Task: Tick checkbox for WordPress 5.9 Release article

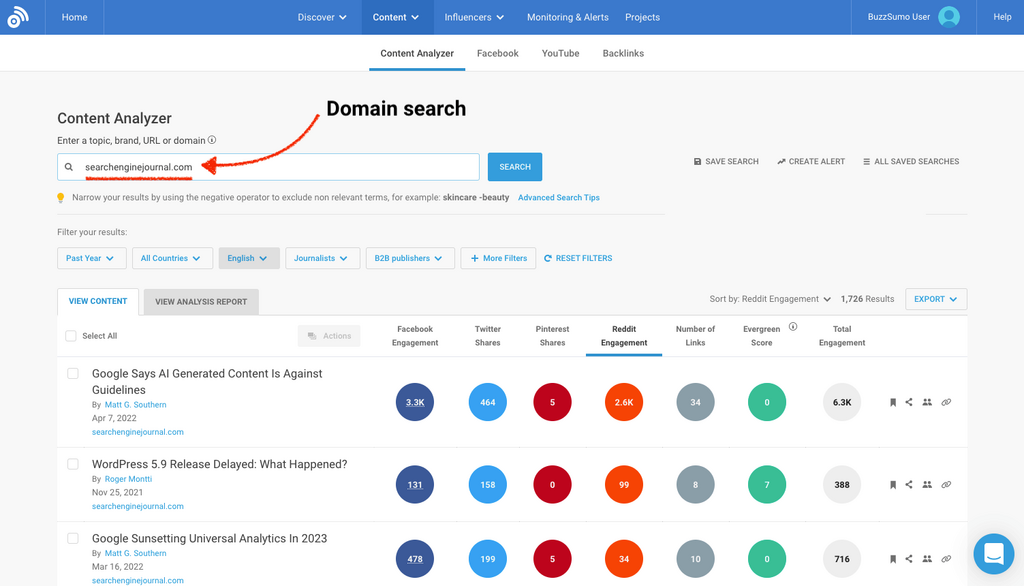Action: (x=73, y=464)
